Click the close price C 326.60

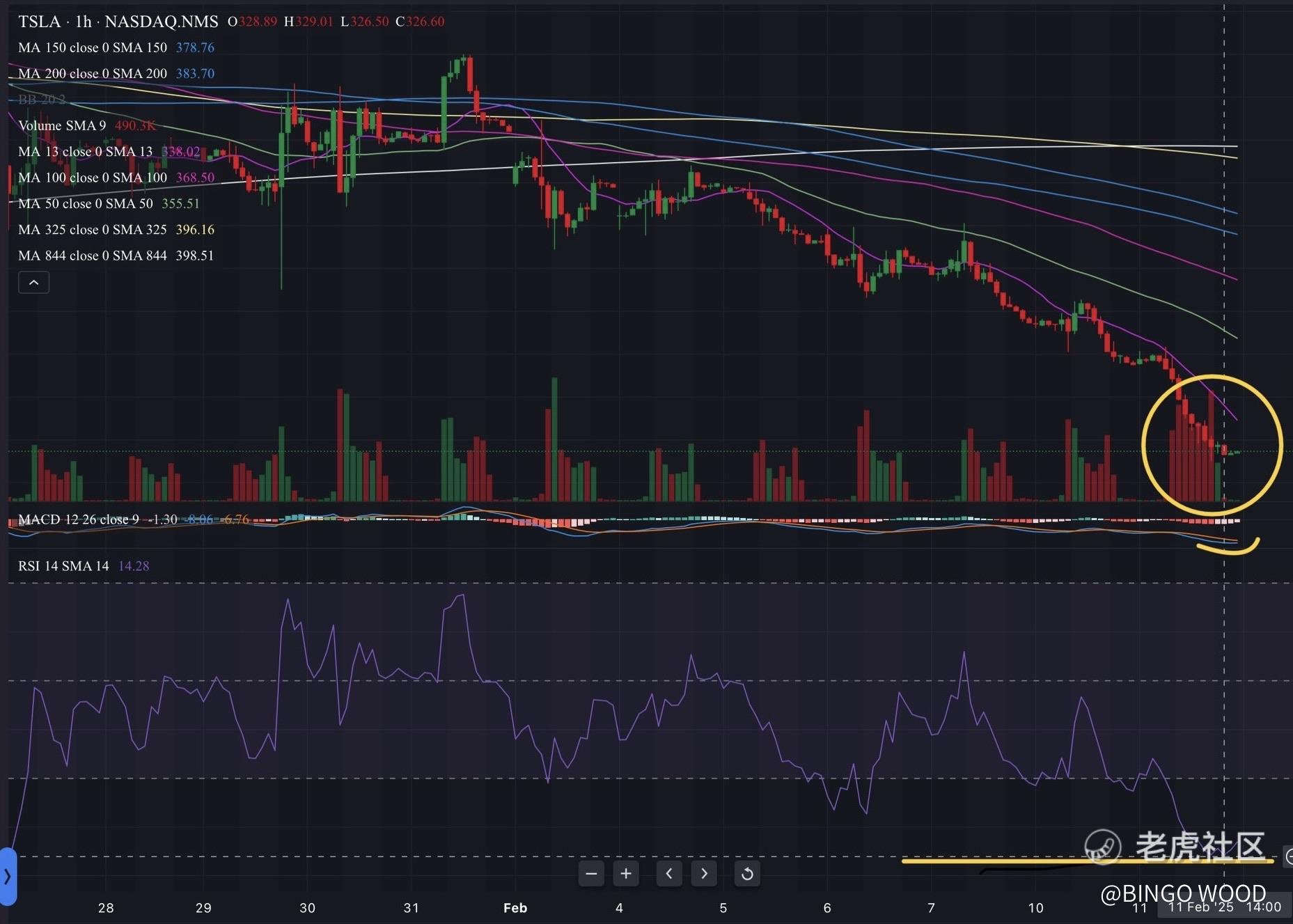[x=420, y=22]
